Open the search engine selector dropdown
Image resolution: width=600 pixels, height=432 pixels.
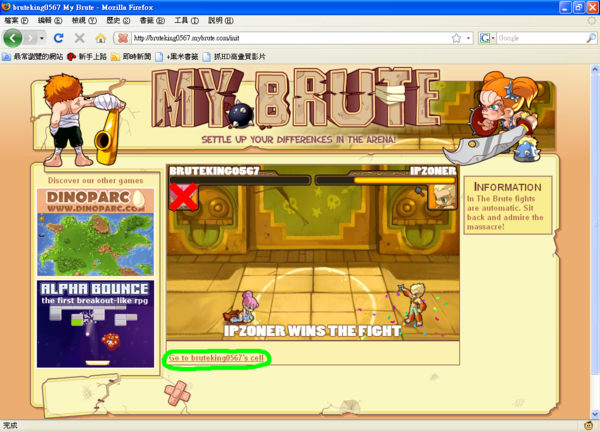487,38
